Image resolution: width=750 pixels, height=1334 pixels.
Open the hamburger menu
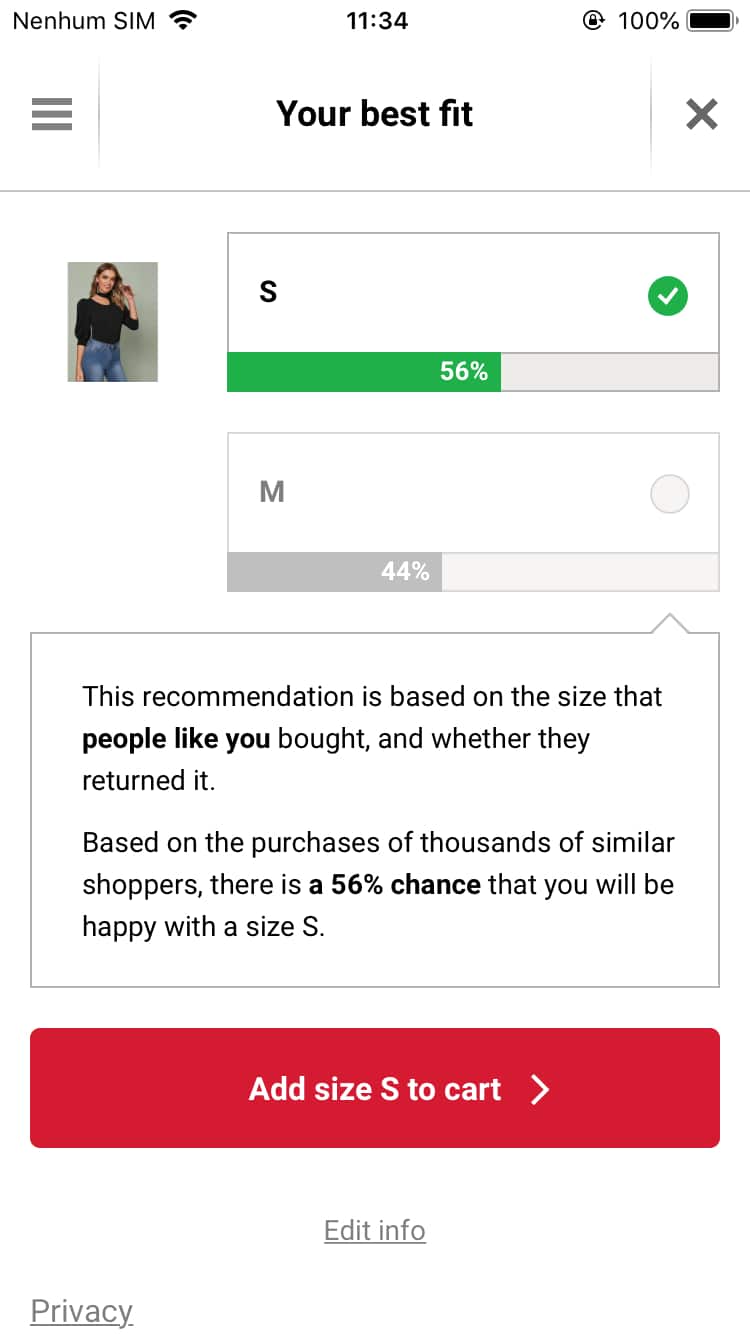tap(52, 114)
